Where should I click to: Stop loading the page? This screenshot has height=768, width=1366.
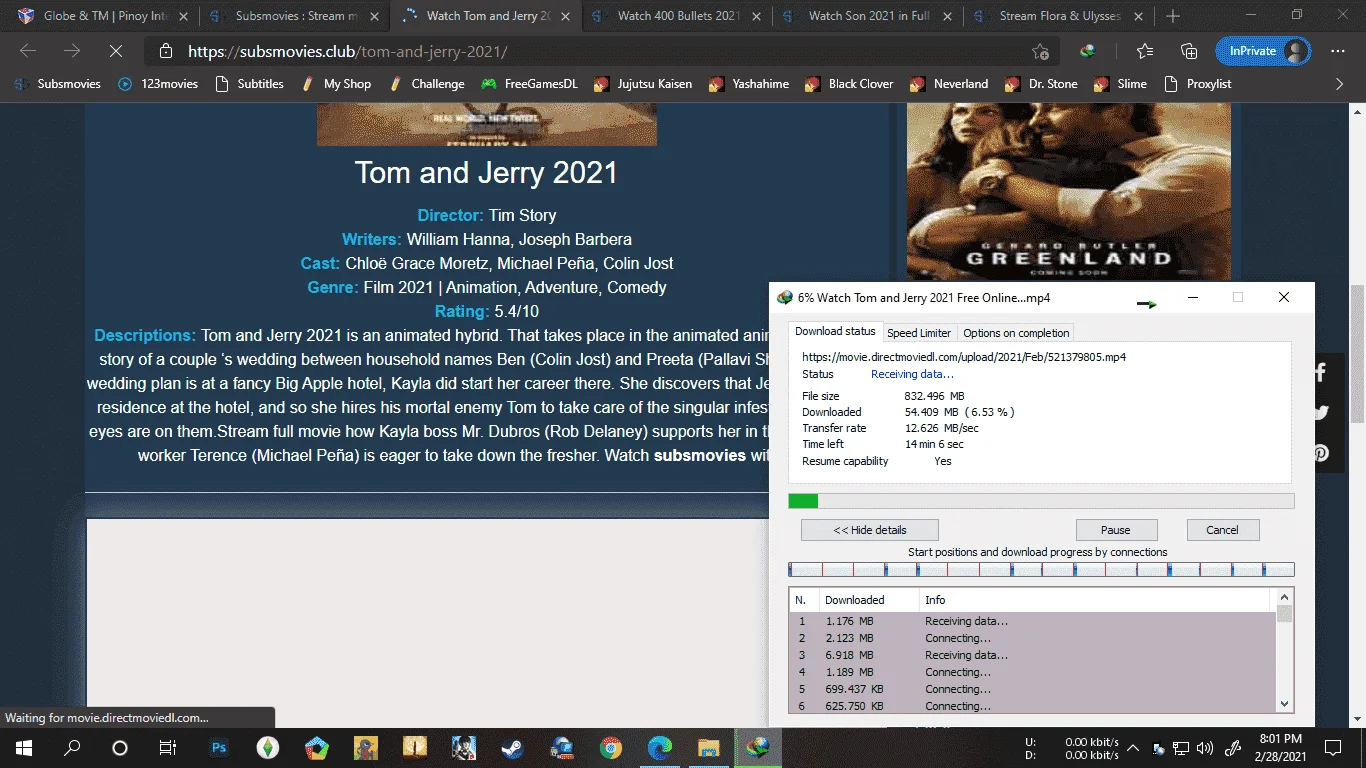117,51
